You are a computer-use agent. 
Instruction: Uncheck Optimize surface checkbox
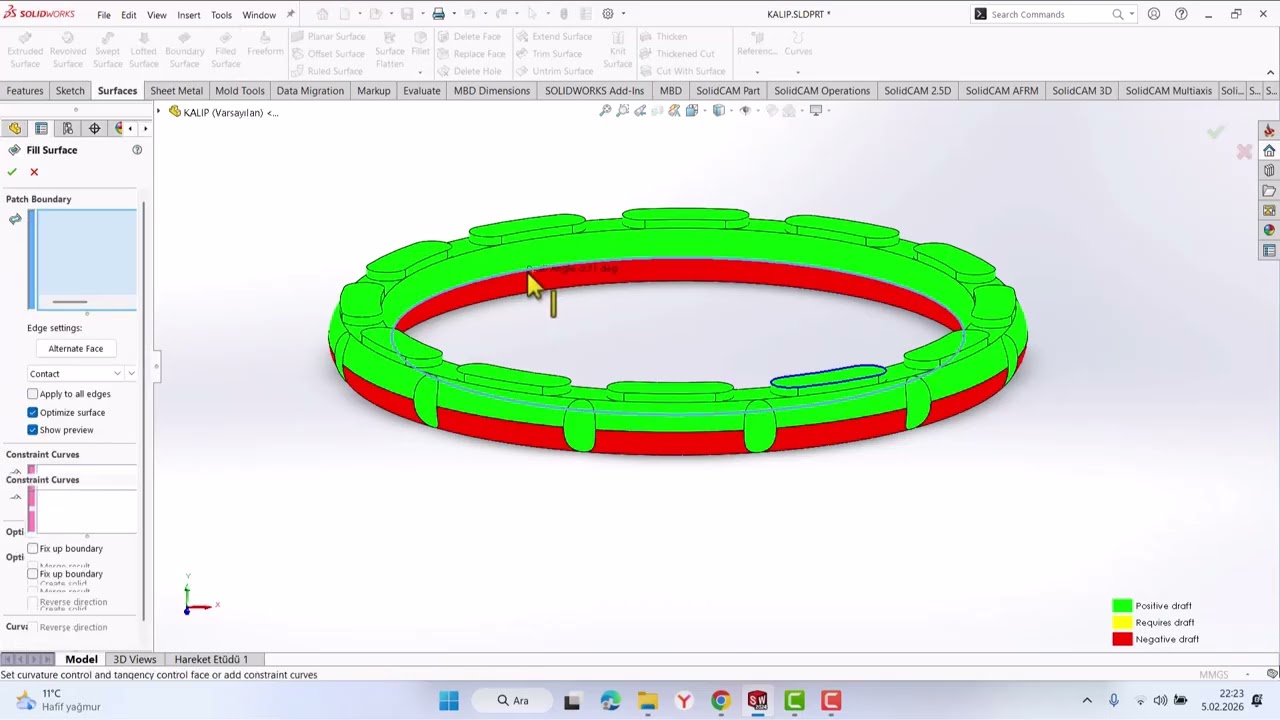33,412
